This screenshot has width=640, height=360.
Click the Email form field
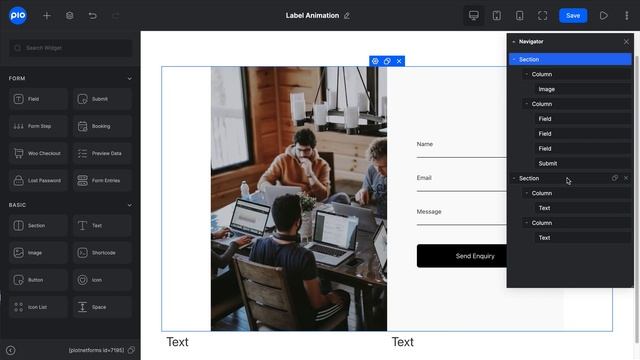461,181
